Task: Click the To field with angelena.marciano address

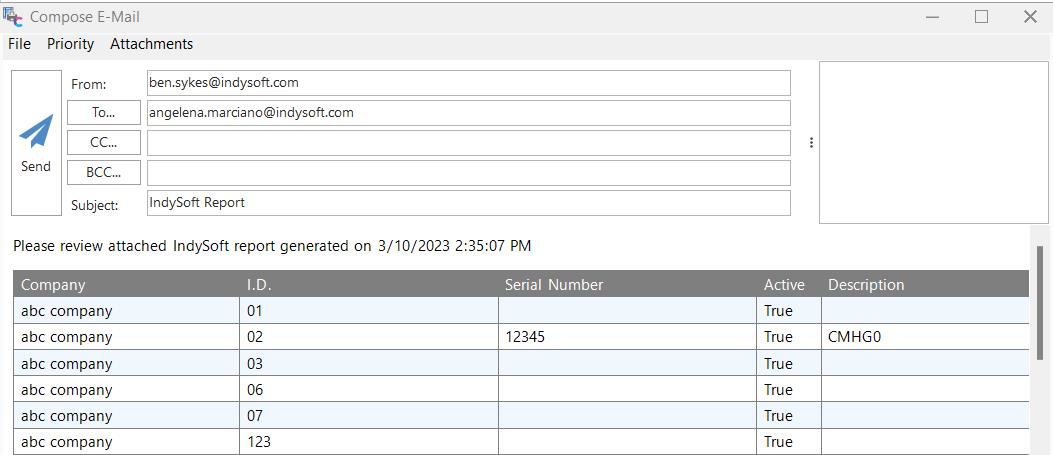Action: [468, 113]
